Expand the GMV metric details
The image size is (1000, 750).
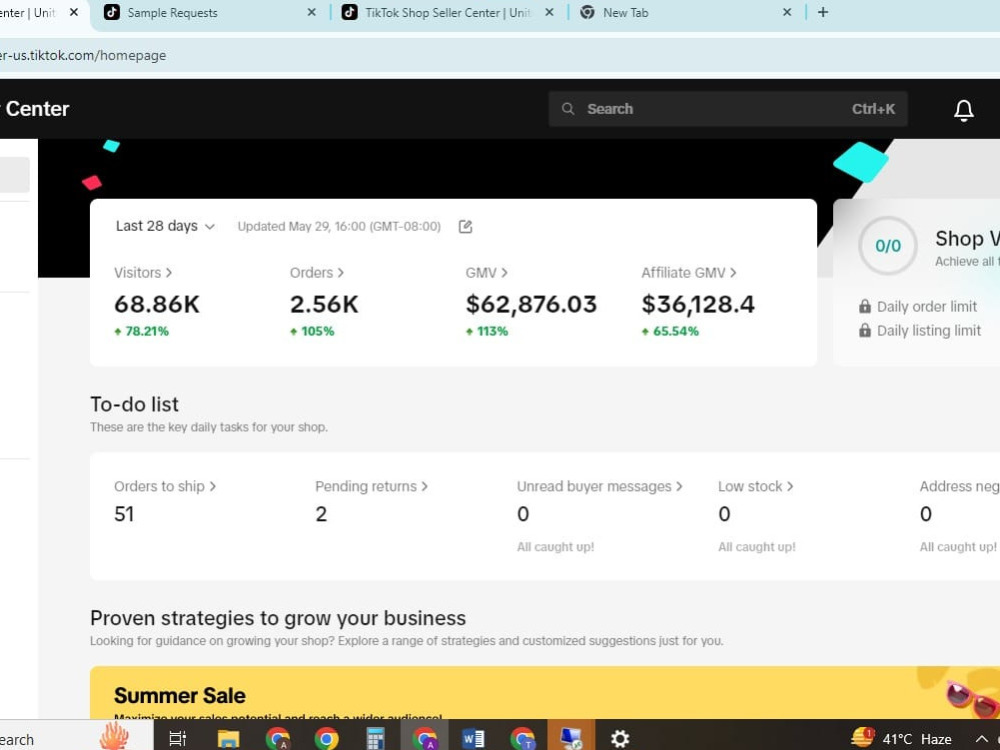[x=487, y=273]
